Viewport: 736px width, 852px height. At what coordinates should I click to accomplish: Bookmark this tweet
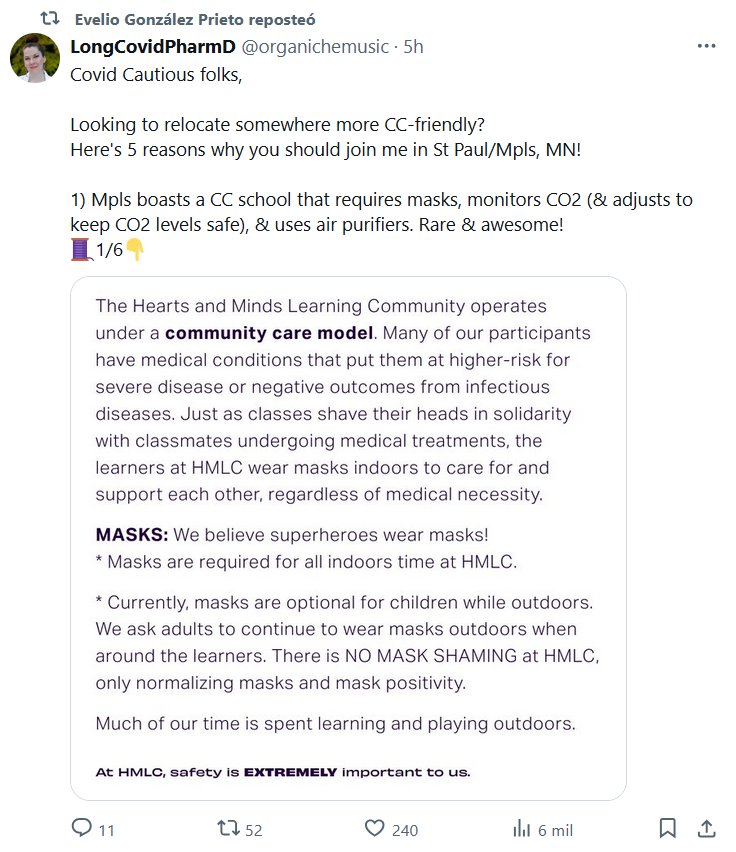pyautogui.click(x=668, y=829)
